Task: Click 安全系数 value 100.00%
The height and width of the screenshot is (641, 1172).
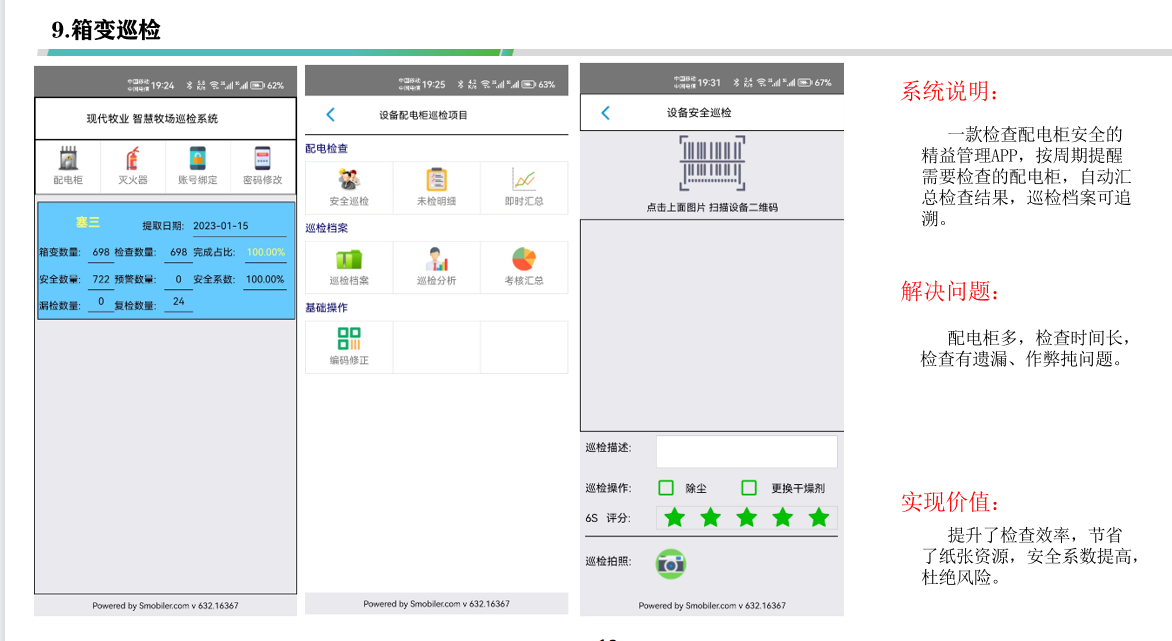Action: point(265,279)
